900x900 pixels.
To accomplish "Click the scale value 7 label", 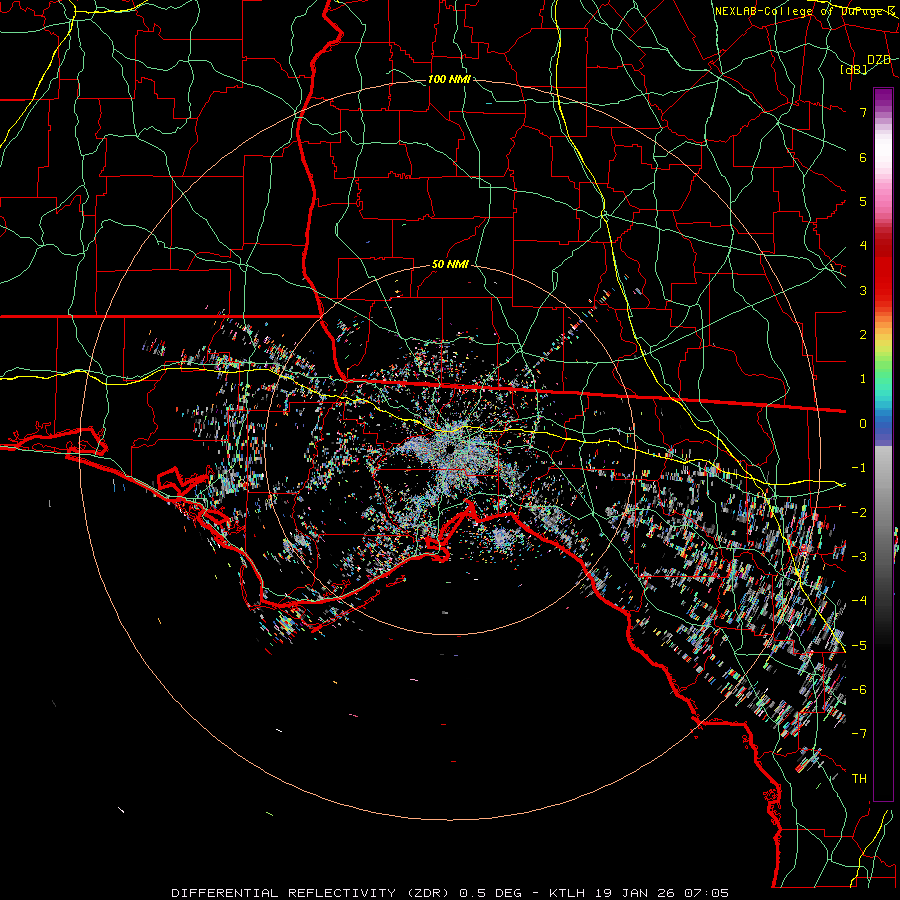I will pos(863,112).
